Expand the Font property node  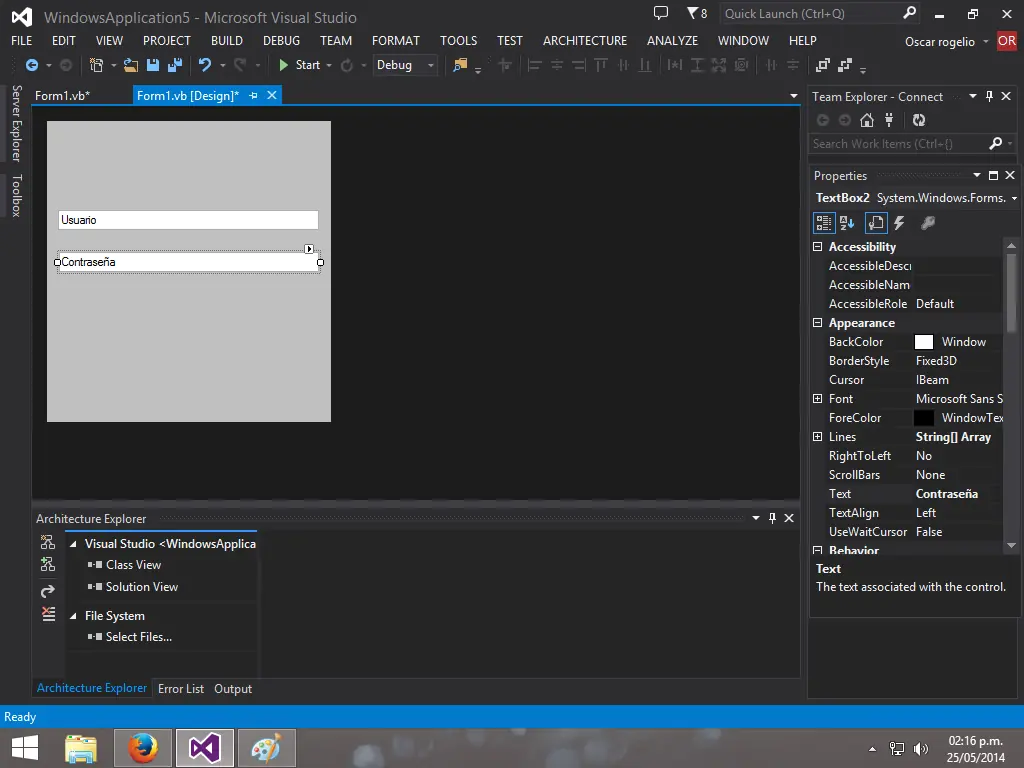click(x=817, y=399)
